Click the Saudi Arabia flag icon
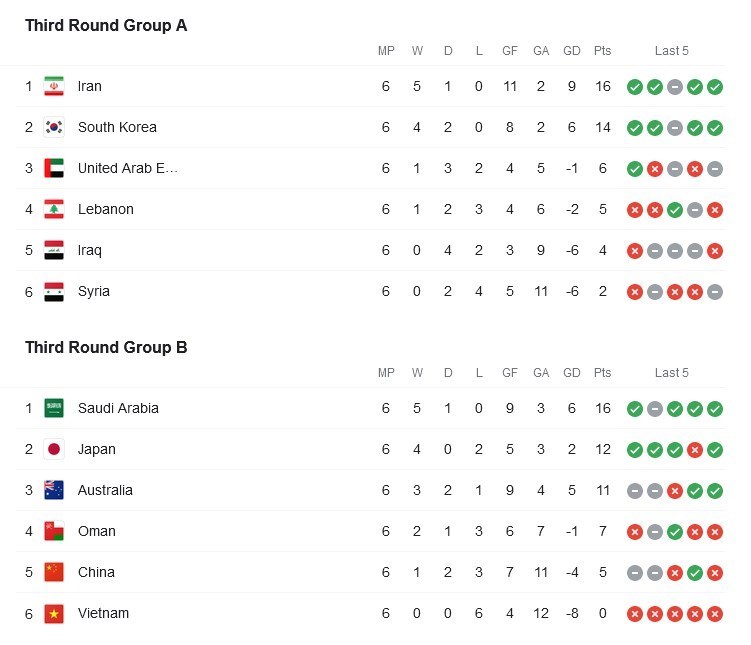Viewport: 751px width, 645px height. (x=54, y=408)
